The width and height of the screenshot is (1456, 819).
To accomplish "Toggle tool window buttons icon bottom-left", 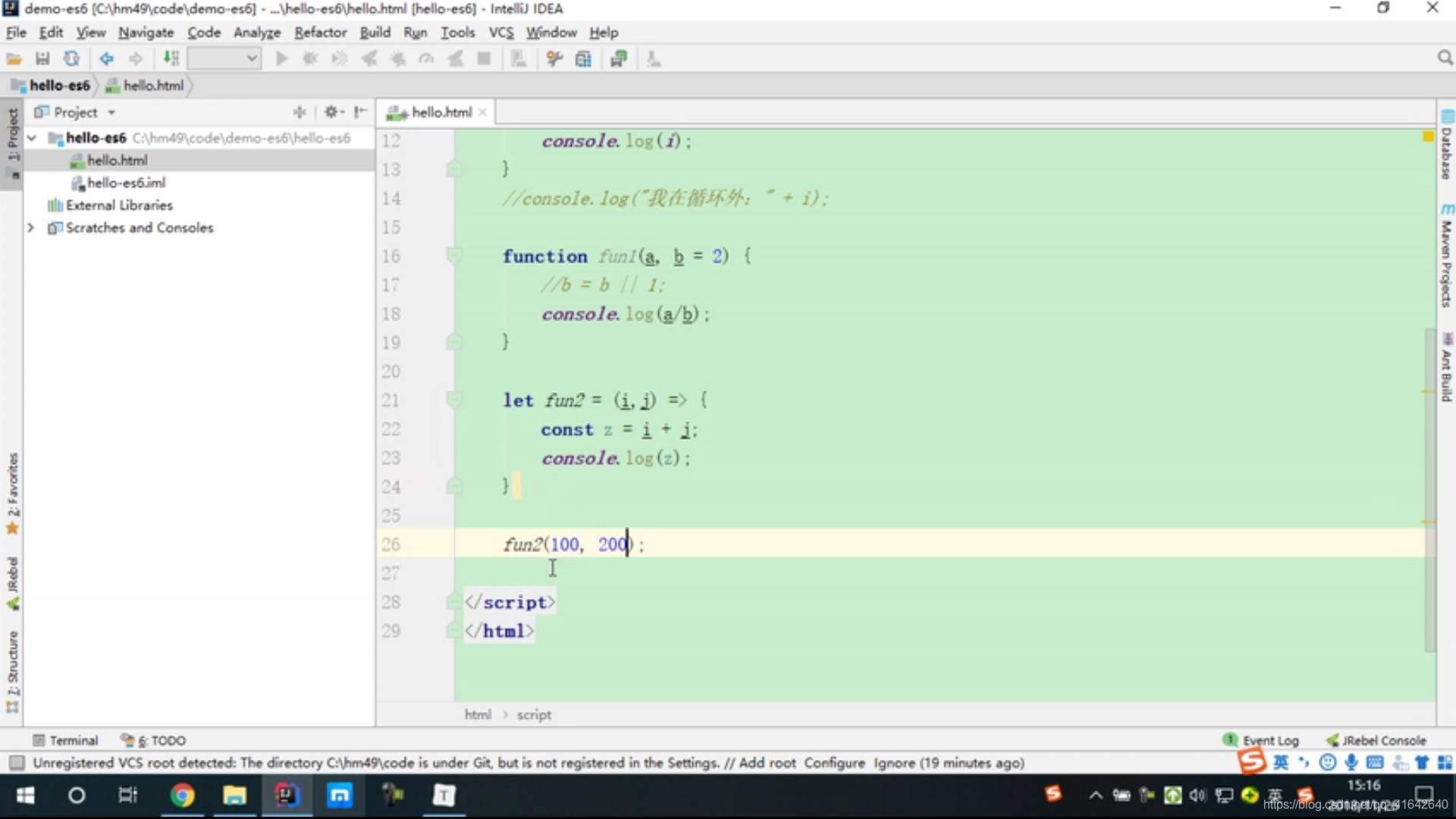I will coord(17,763).
